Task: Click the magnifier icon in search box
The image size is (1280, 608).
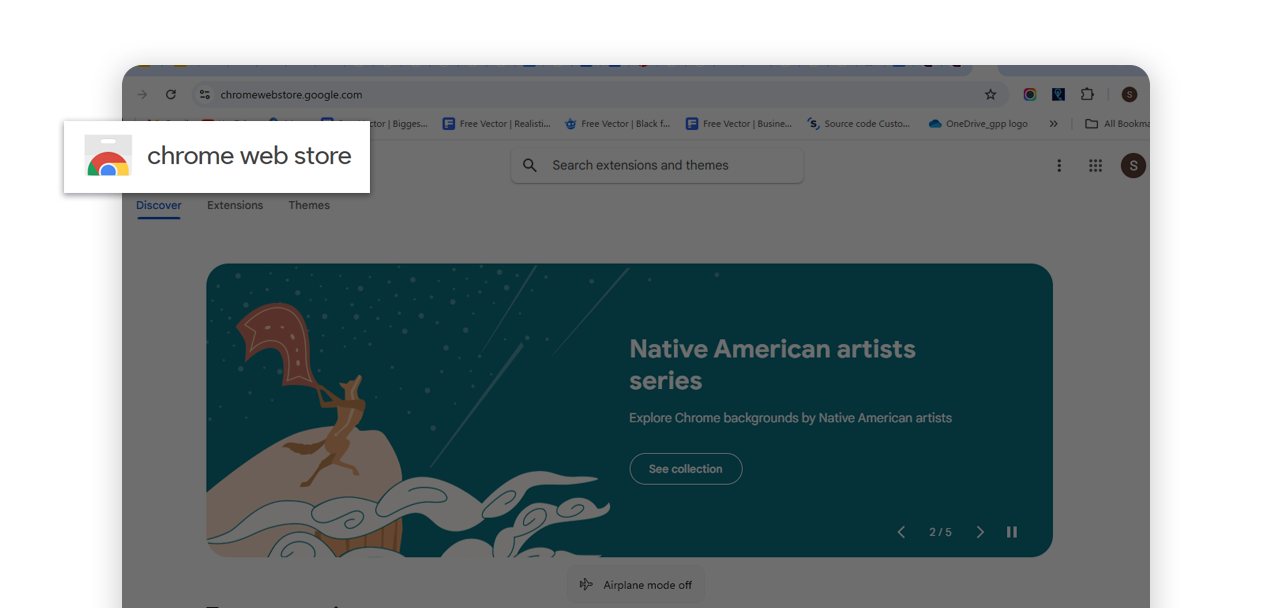Action: [530, 165]
